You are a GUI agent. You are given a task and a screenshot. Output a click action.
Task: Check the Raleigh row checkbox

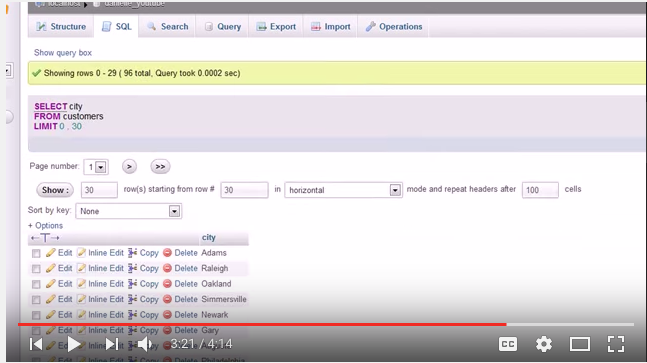click(36, 269)
